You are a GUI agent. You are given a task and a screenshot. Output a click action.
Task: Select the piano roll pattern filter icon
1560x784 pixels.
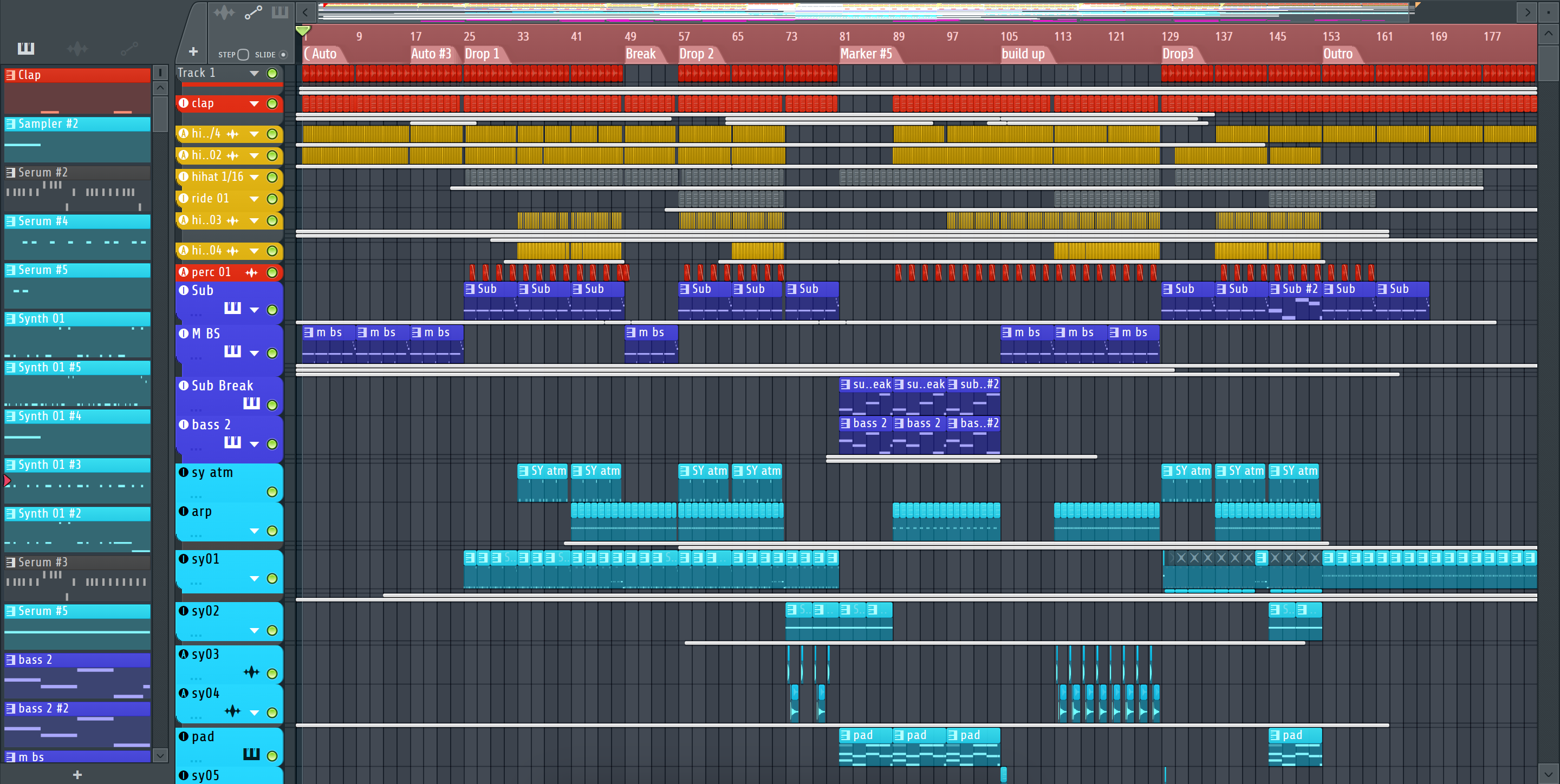[x=26, y=48]
